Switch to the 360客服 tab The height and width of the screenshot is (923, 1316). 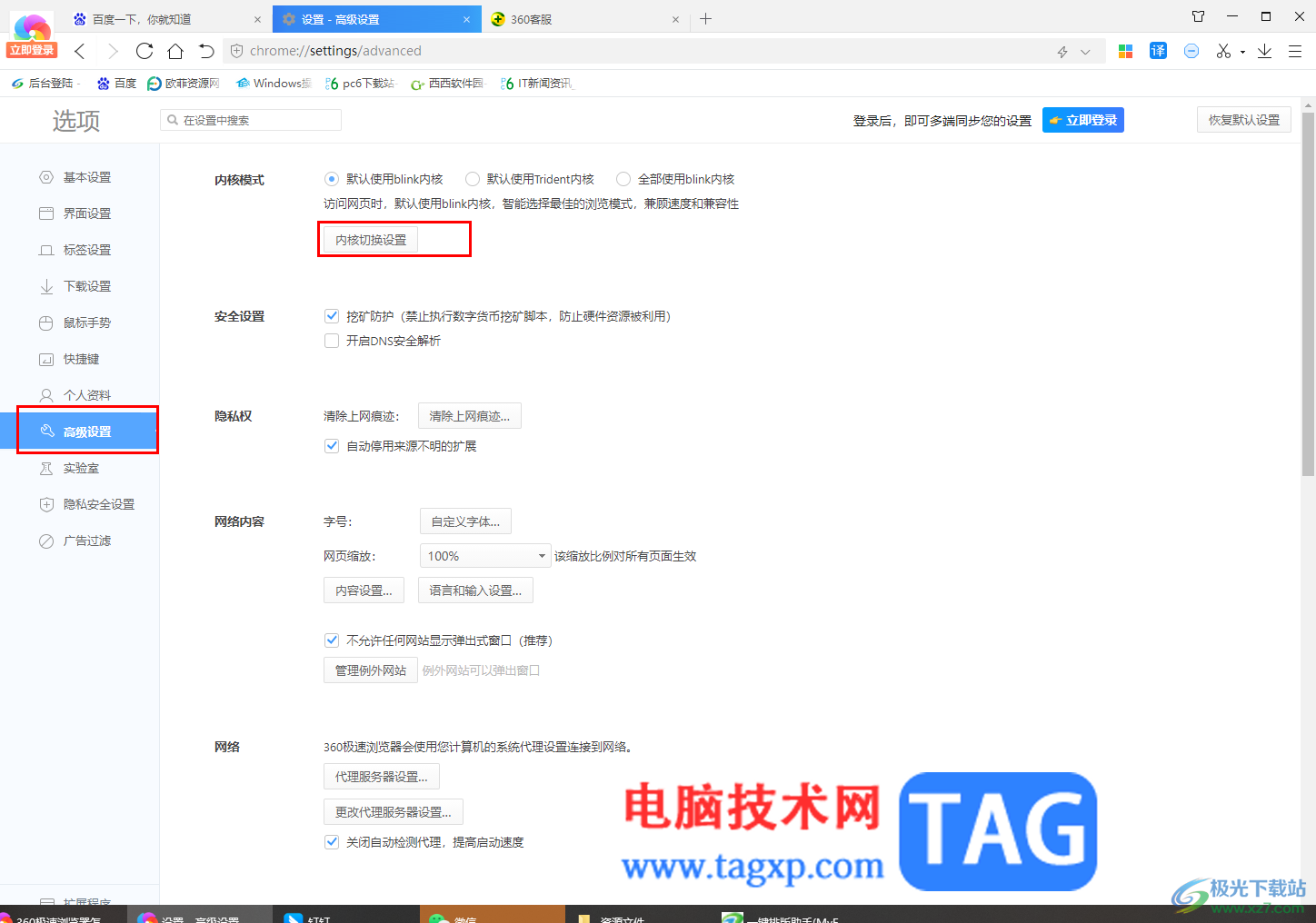point(585,19)
